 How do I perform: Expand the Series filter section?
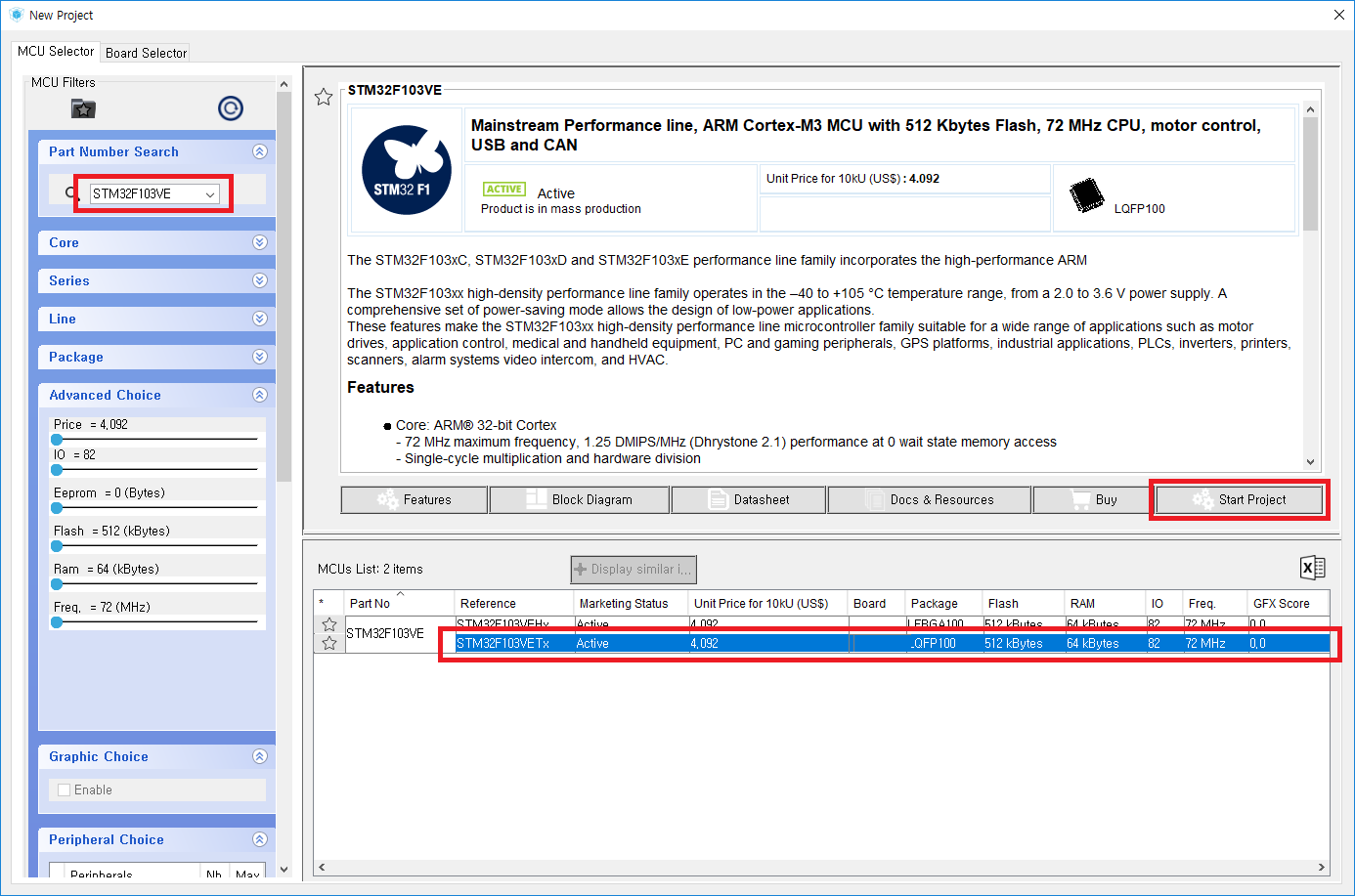point(260,280)
